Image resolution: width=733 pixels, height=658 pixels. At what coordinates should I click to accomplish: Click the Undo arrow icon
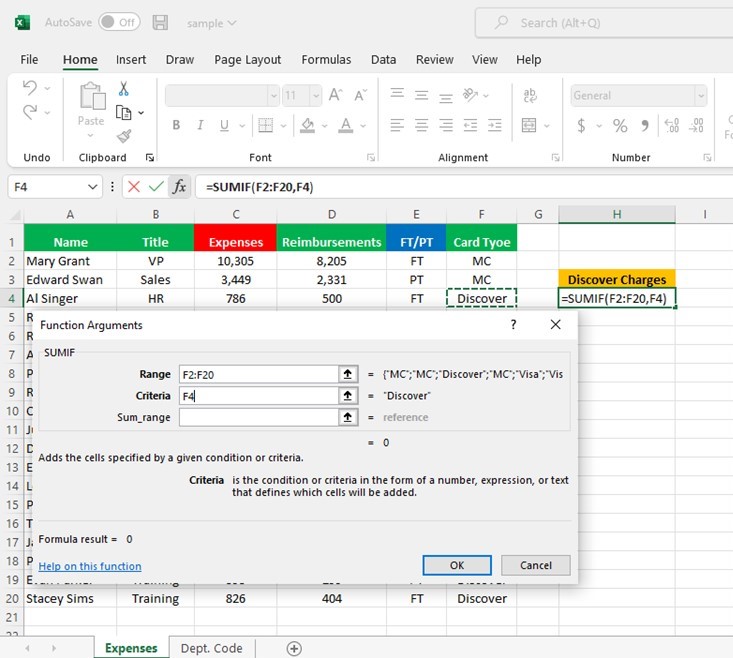[x=30, y=87]
